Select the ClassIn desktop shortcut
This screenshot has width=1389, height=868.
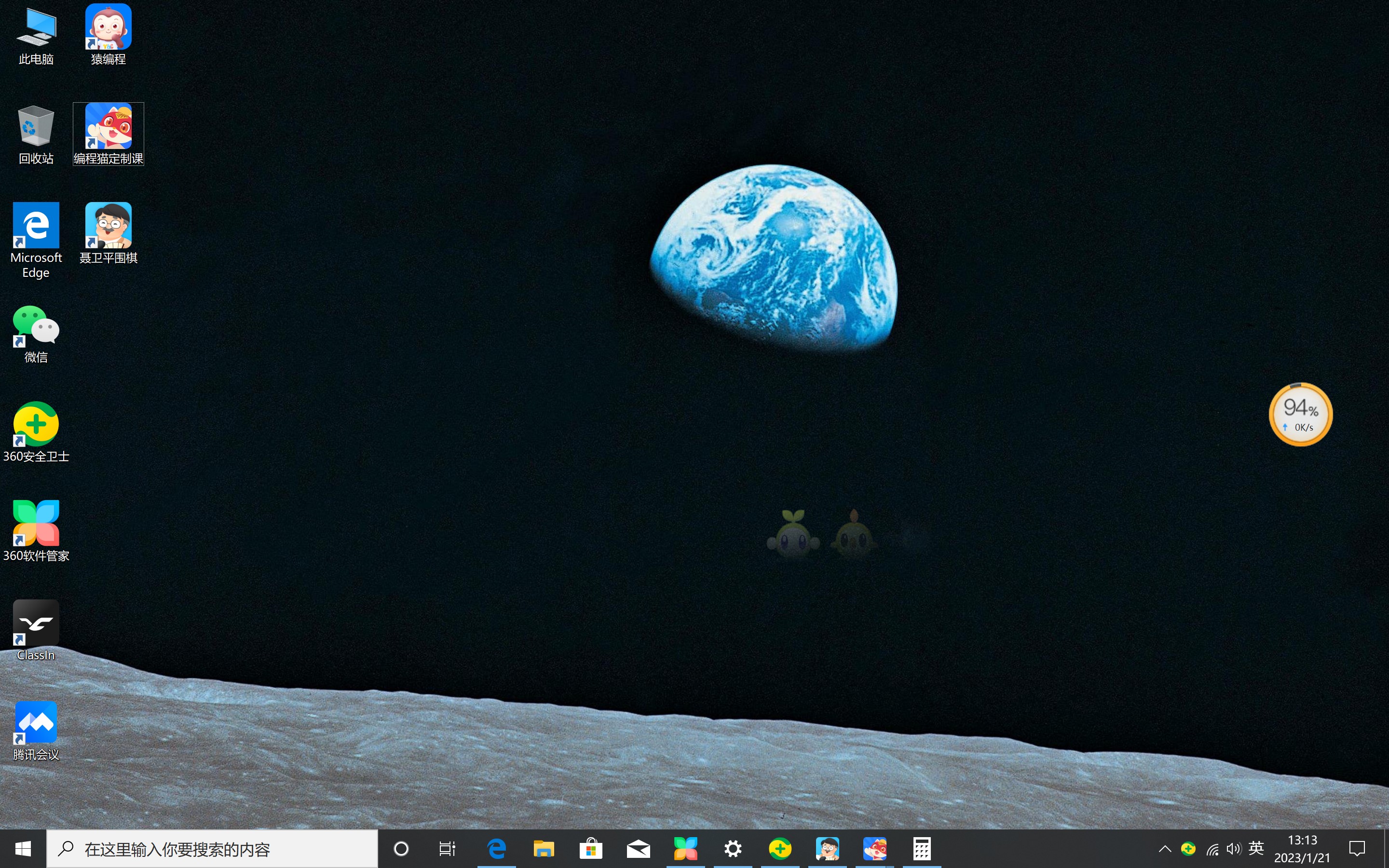tap(36, 631)
